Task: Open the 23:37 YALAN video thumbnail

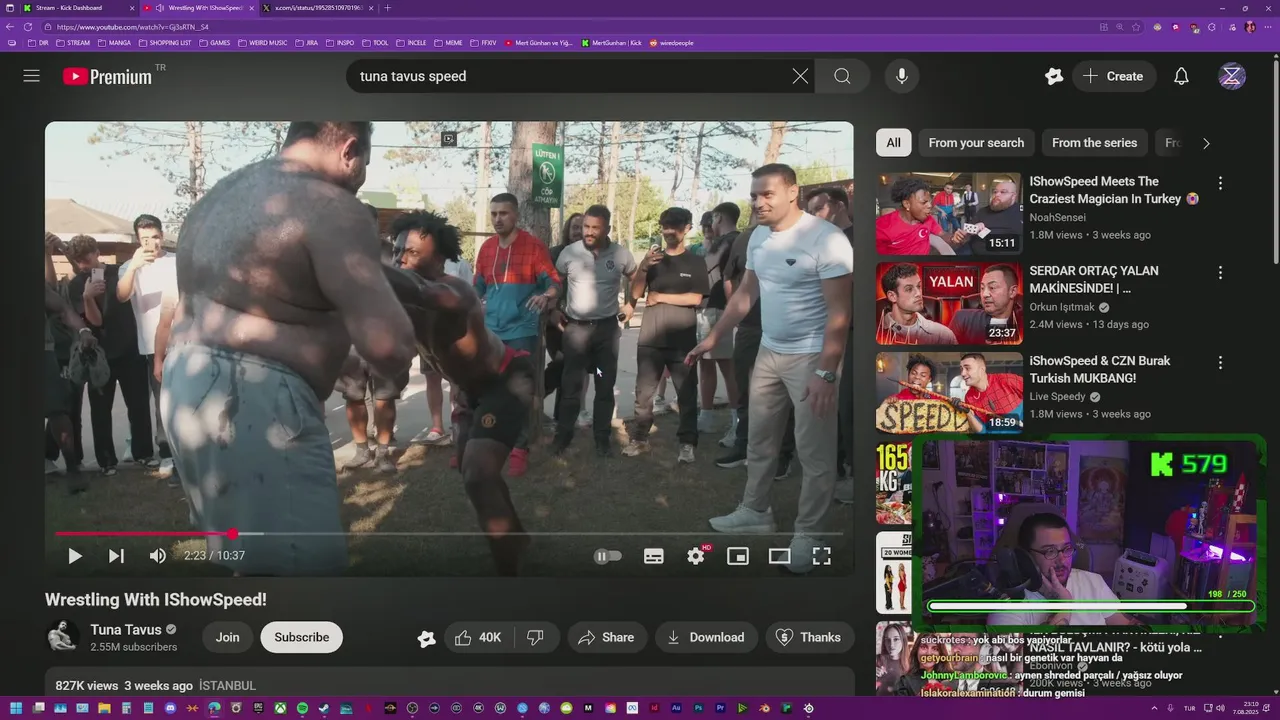Action: [949, 304]
